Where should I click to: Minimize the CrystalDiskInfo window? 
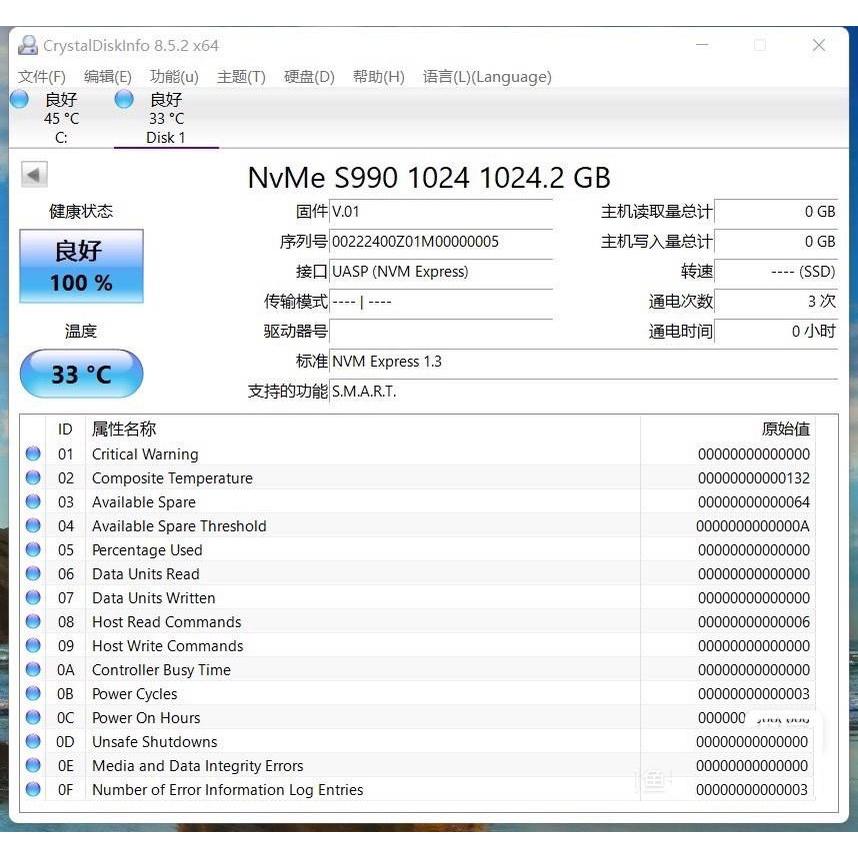[x=703, y=45]
